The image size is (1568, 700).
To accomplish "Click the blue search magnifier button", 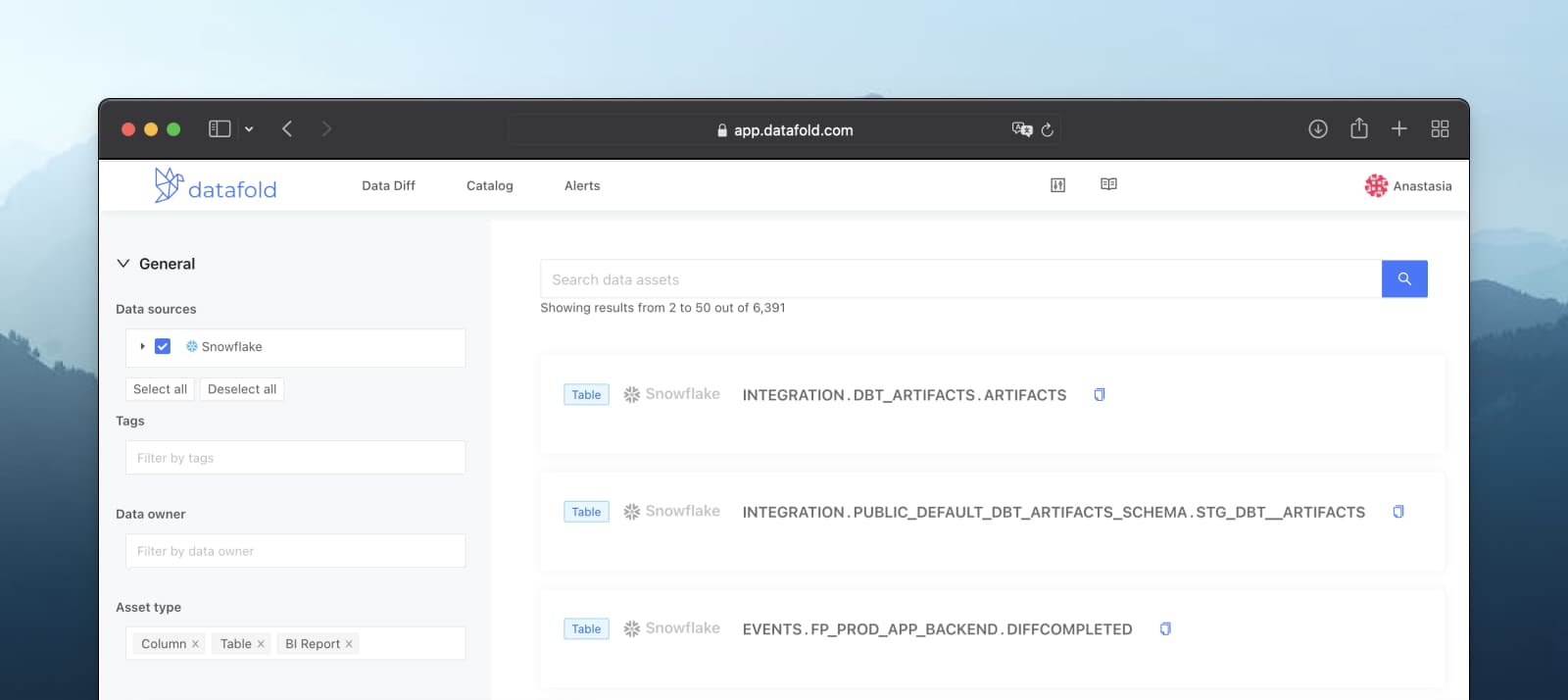I will point(1404,279).
